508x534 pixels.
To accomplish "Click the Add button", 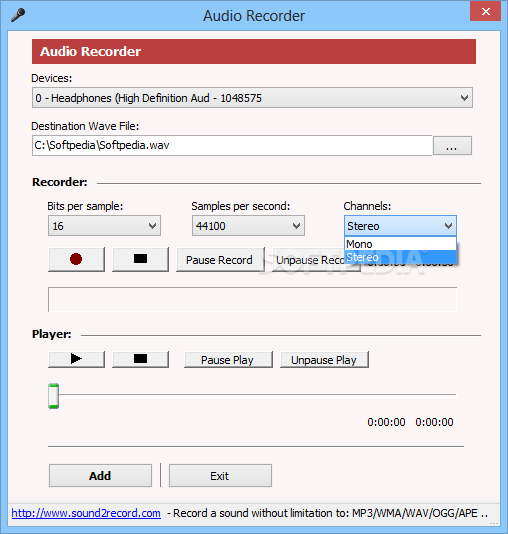I will (100, 475).
